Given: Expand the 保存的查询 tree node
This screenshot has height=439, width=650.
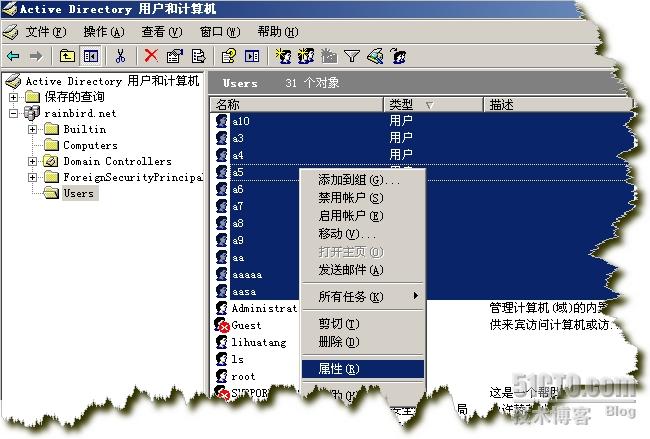Looking at the screenshot, I should click(x=14, y=97).
